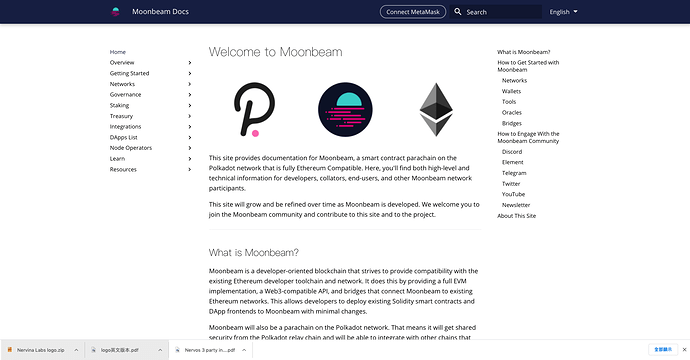Jump to Bridges in table of contents
This screenshot has height=360, width=690.
click(512, 123)
